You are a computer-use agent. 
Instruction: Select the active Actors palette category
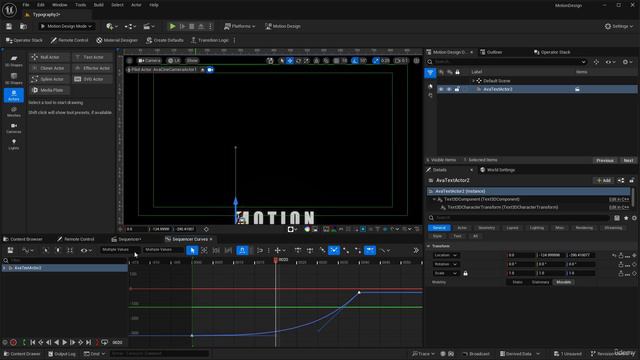point(14,95)
